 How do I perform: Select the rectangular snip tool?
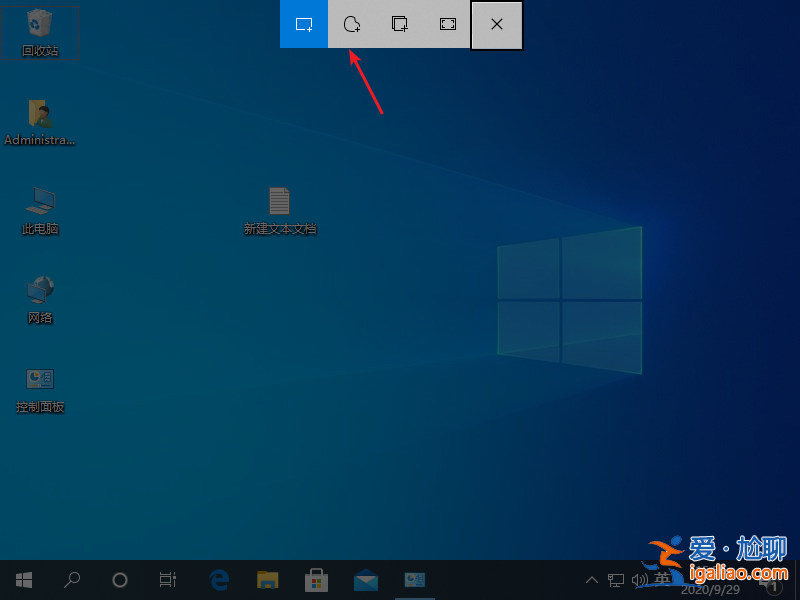(303, 25)
